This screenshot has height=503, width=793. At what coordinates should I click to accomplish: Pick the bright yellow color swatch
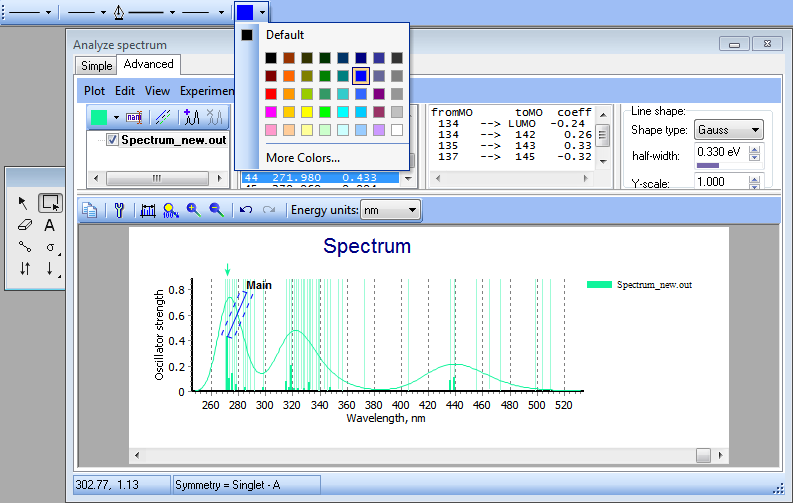click(x=307, y=112)
